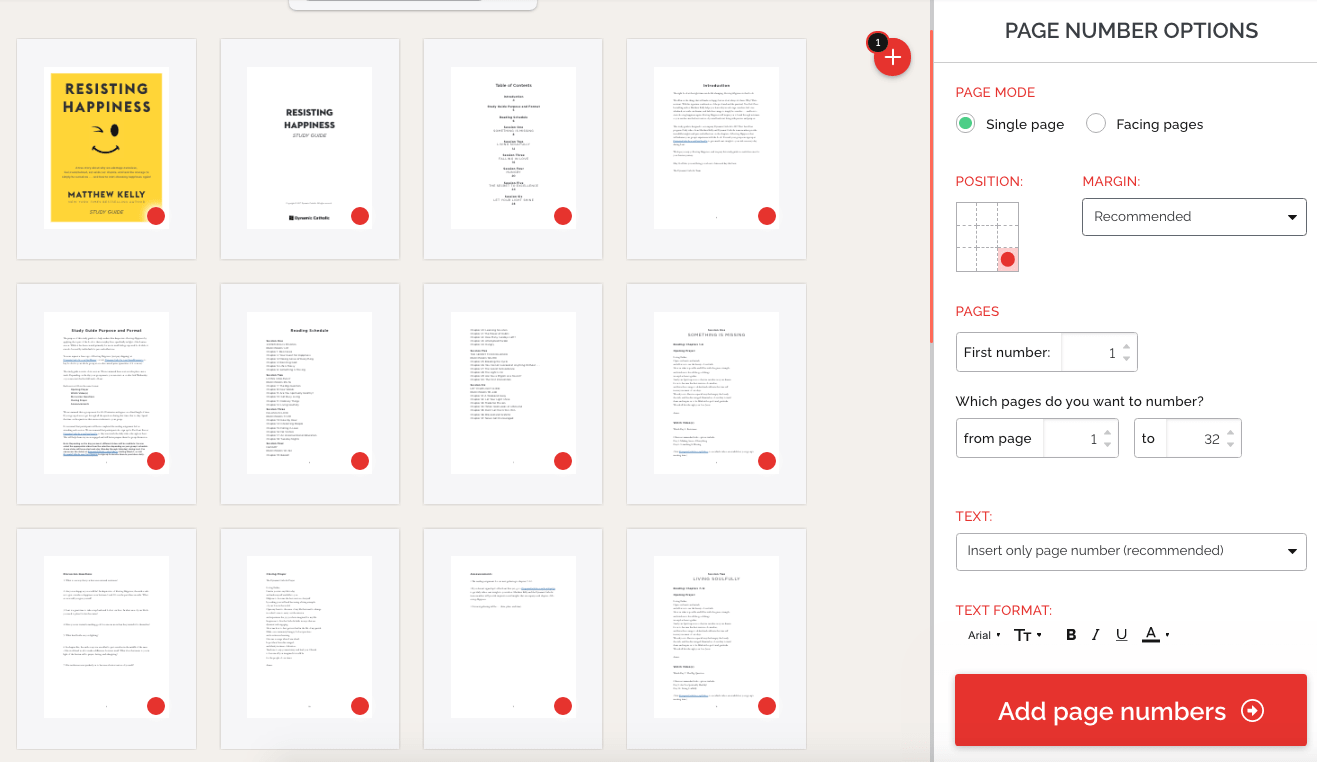Image resolution: width=1317 pixels, height=762 pixels.
Task: Select the yellow Resisting Happiness cover thumbnail
Action: (x=107, y=148)
